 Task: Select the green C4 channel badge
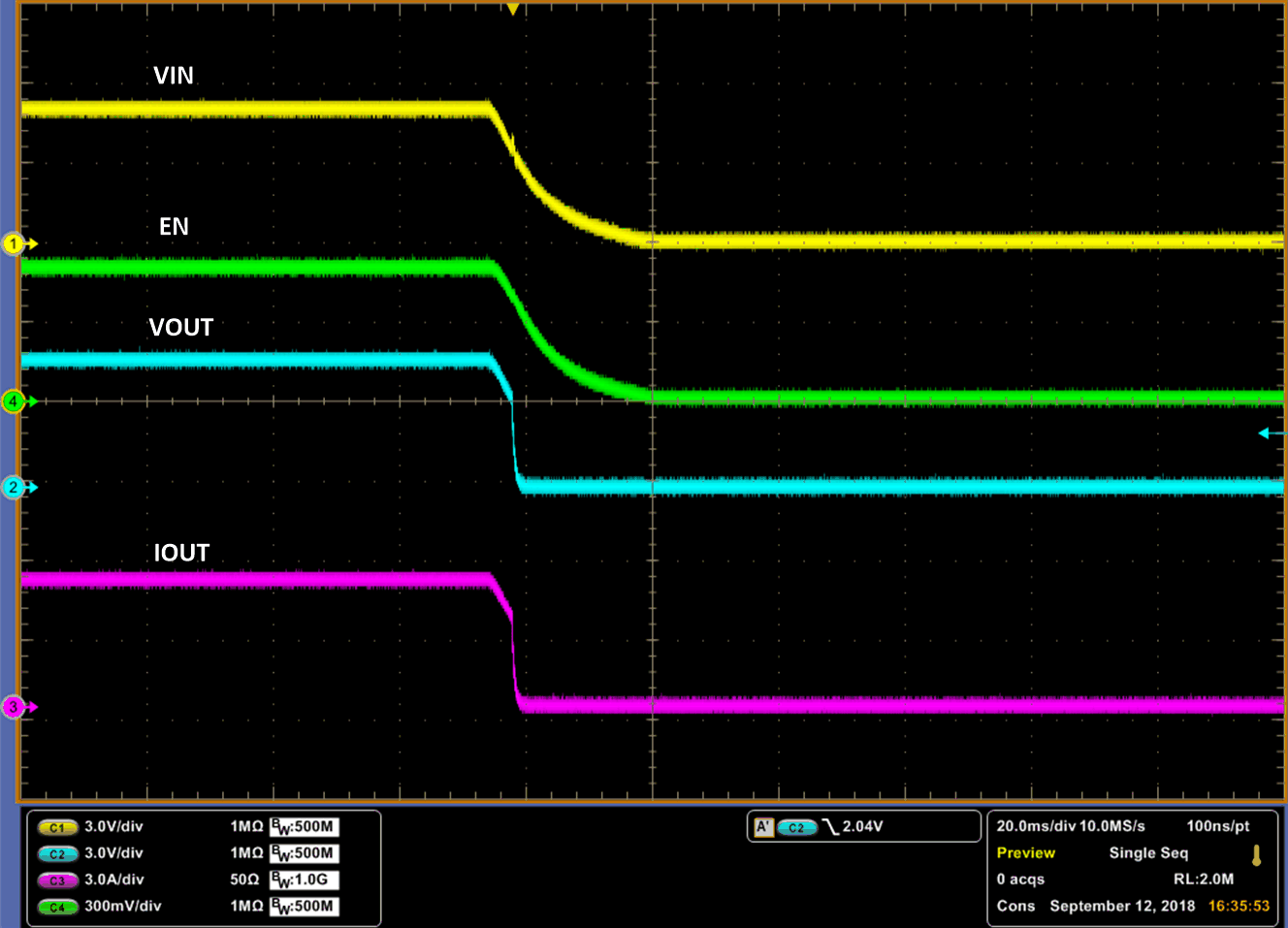click(57, 907)
